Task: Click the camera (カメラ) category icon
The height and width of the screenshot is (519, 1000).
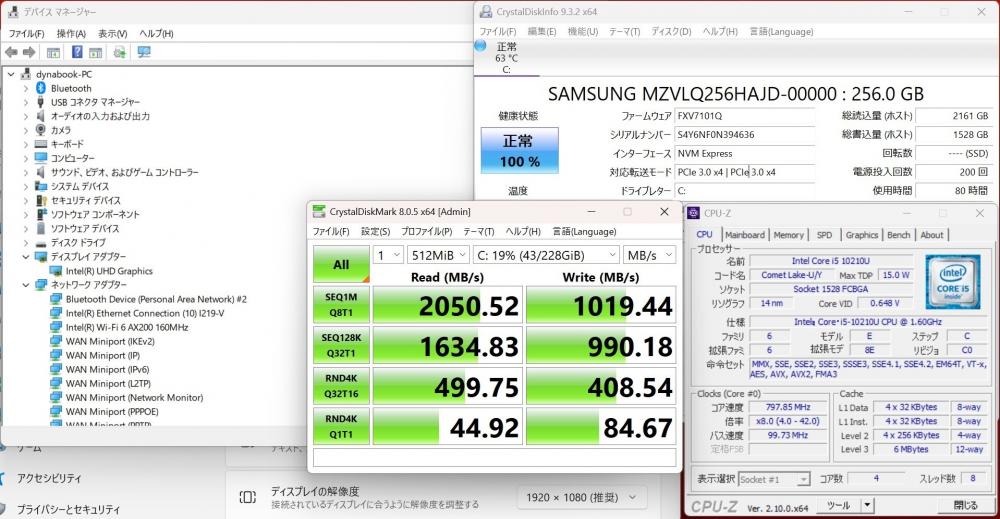Action: [41, 130]
